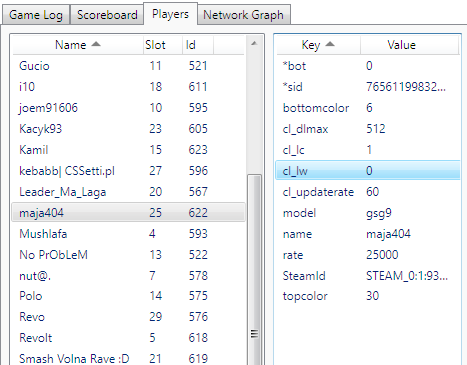
Task: Select the Leader_Ma_Laga player row
Action: coord(128,192)
